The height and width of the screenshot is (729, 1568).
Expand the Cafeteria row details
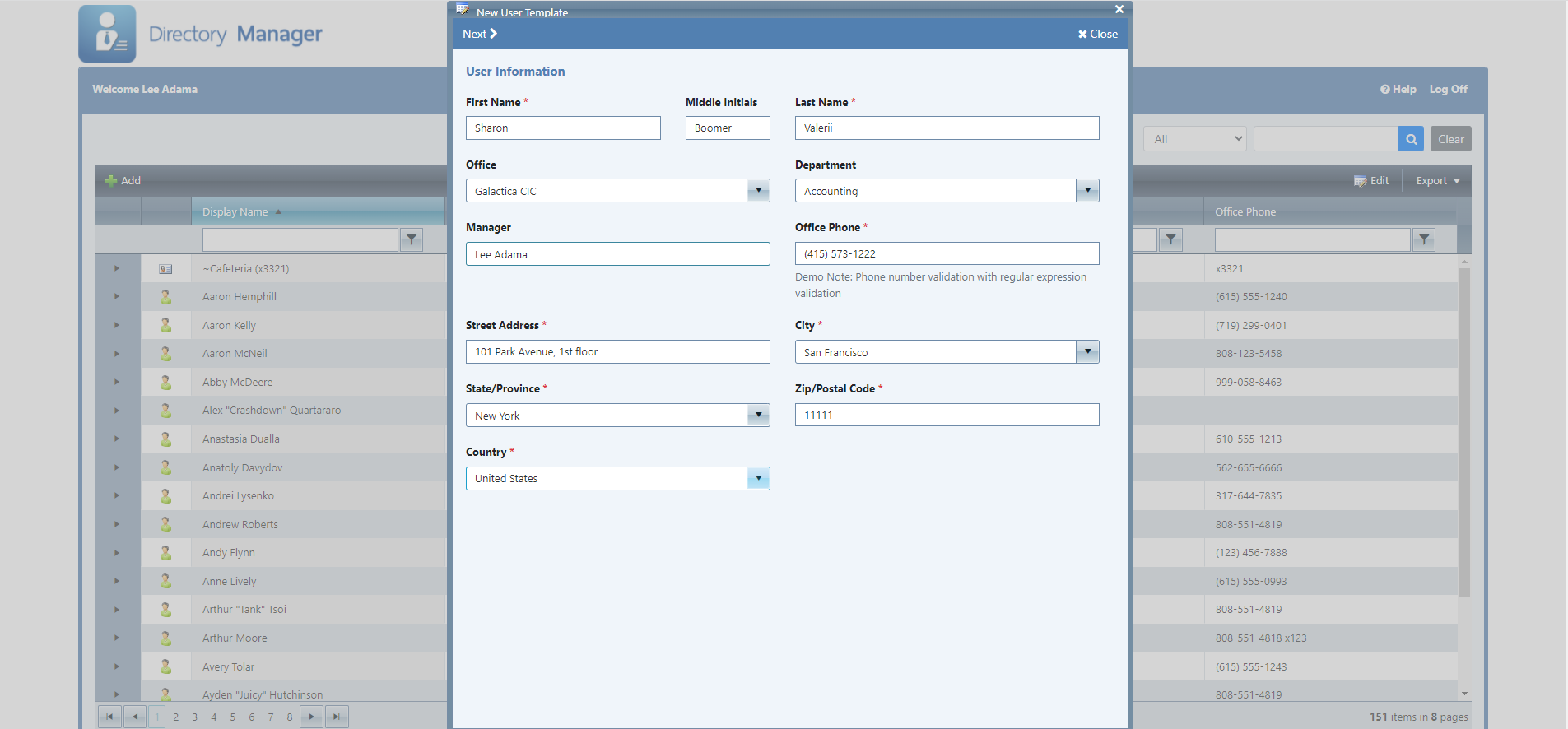(x=117, y=268)
